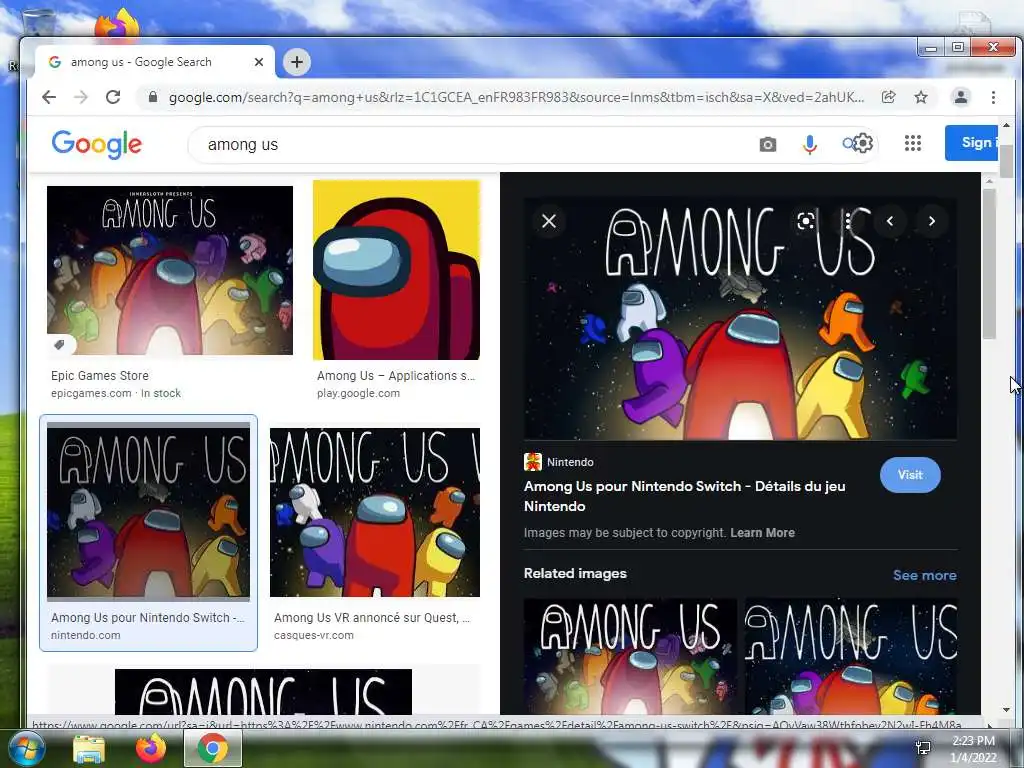Close the among us Google Search tab

click(x=259, y=62)
